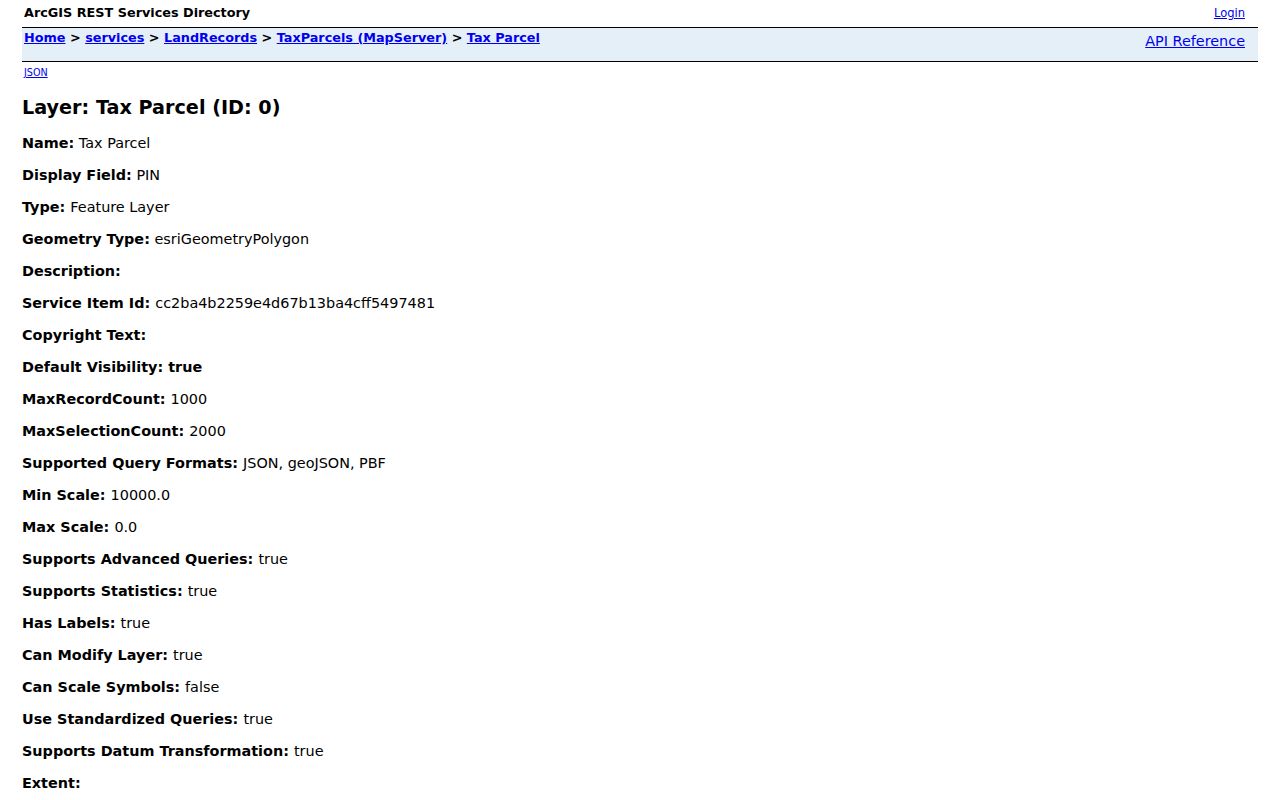The height and width of the screenshot is (800, 1280).
Task: Click the Use Standardized Queries line
Action: 147,719
